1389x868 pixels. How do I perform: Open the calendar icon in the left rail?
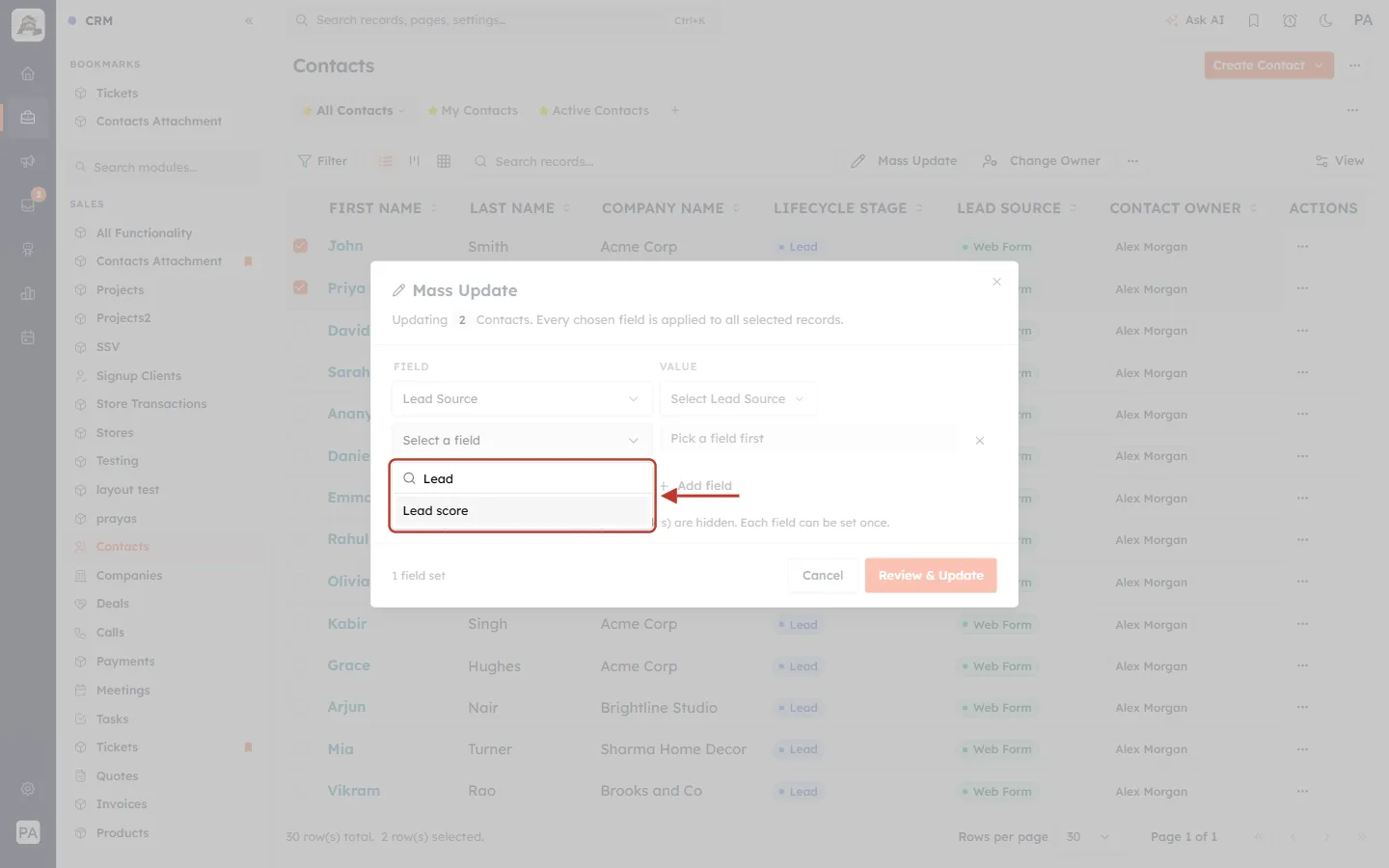(x=28, y=338)
